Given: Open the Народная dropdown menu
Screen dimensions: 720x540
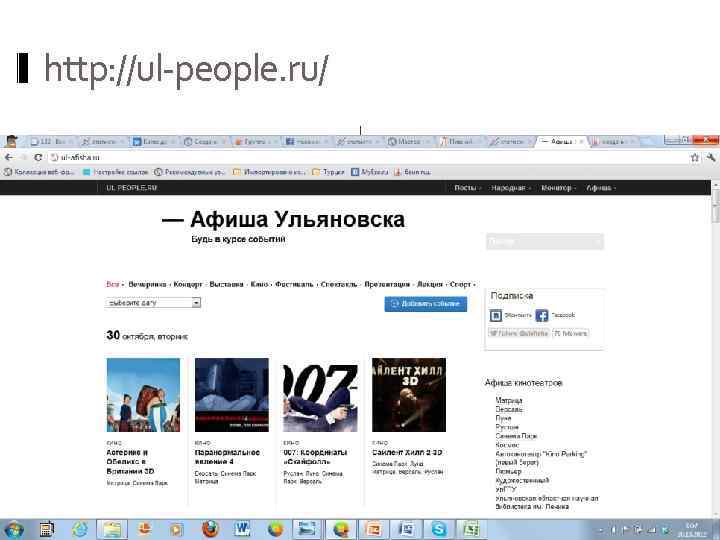Looking at the screenshot, I should 511,188.
